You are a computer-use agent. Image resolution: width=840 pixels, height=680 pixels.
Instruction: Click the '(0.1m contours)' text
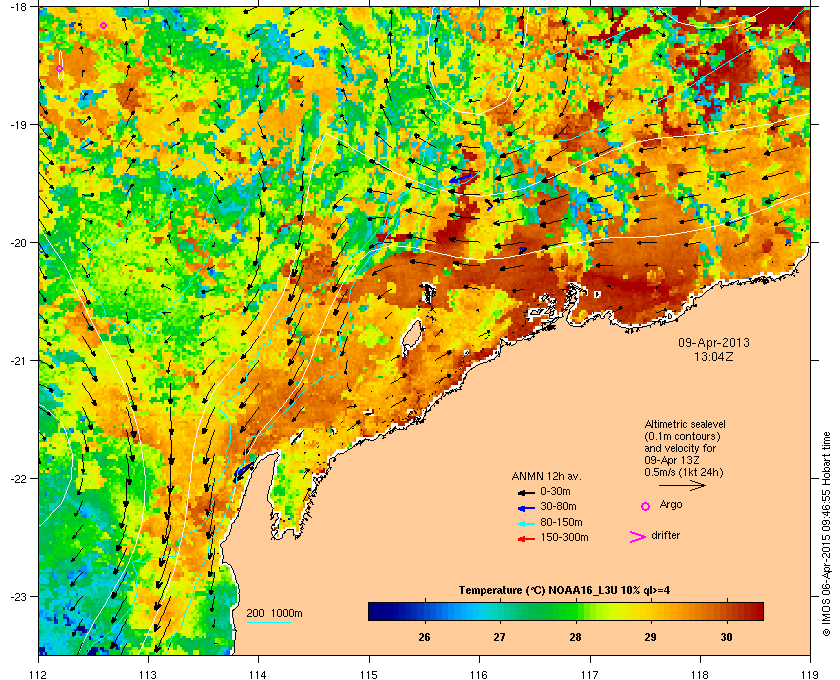(682, 436)
